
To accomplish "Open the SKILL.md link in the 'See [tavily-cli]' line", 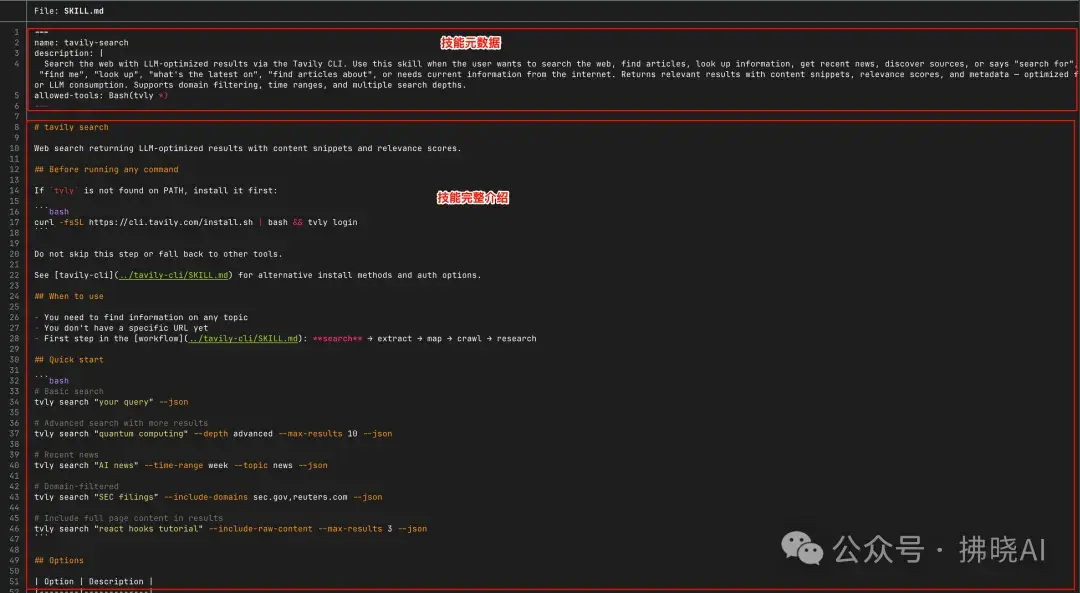I will click(x=174, y=275).
